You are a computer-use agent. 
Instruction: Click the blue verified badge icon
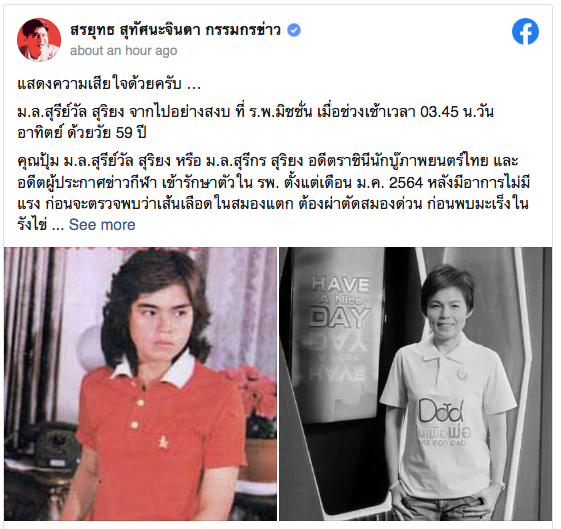[x=294, y=30]
